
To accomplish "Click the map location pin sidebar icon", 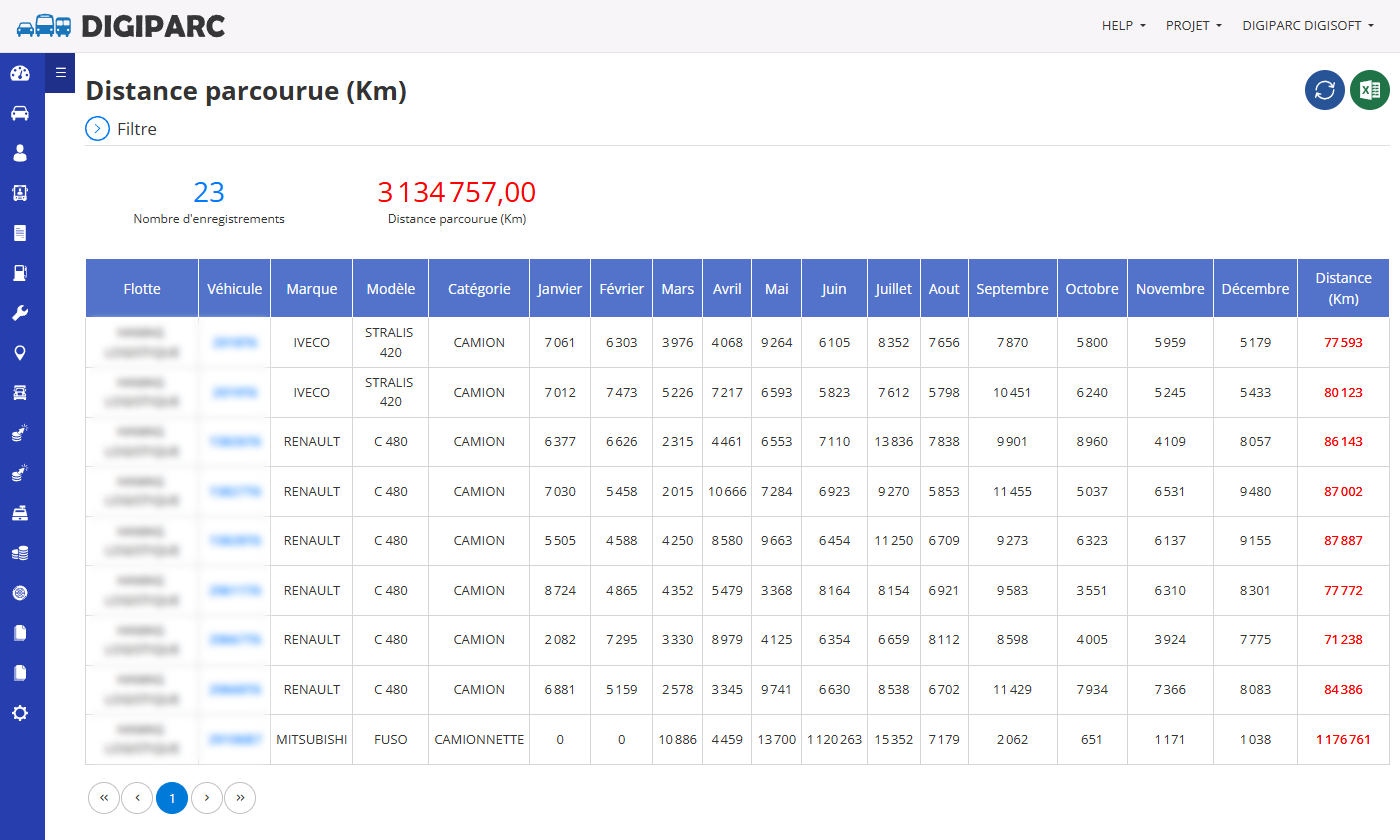I will (x=20, y=352).
